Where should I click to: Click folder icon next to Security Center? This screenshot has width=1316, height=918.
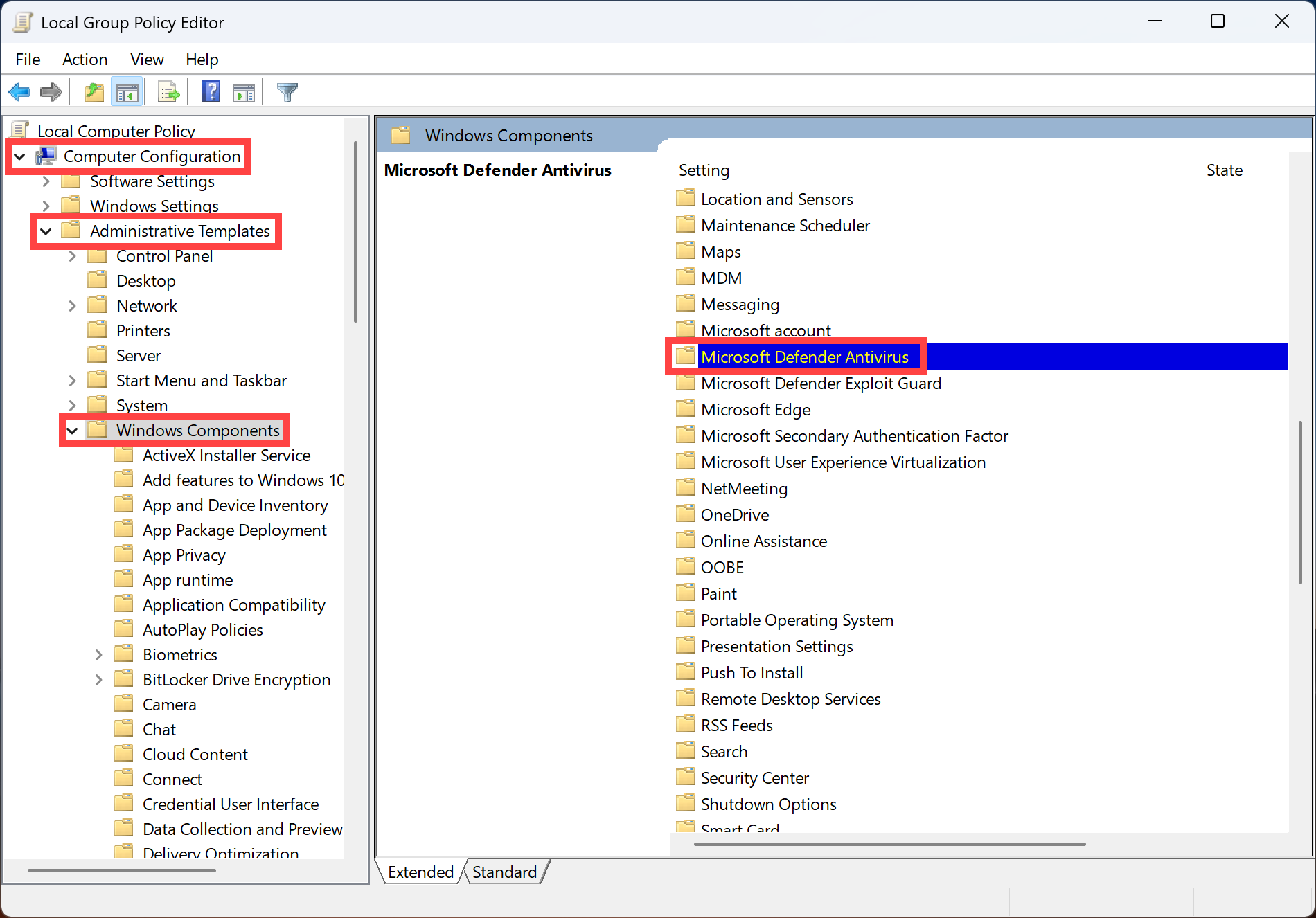[686, 777]
